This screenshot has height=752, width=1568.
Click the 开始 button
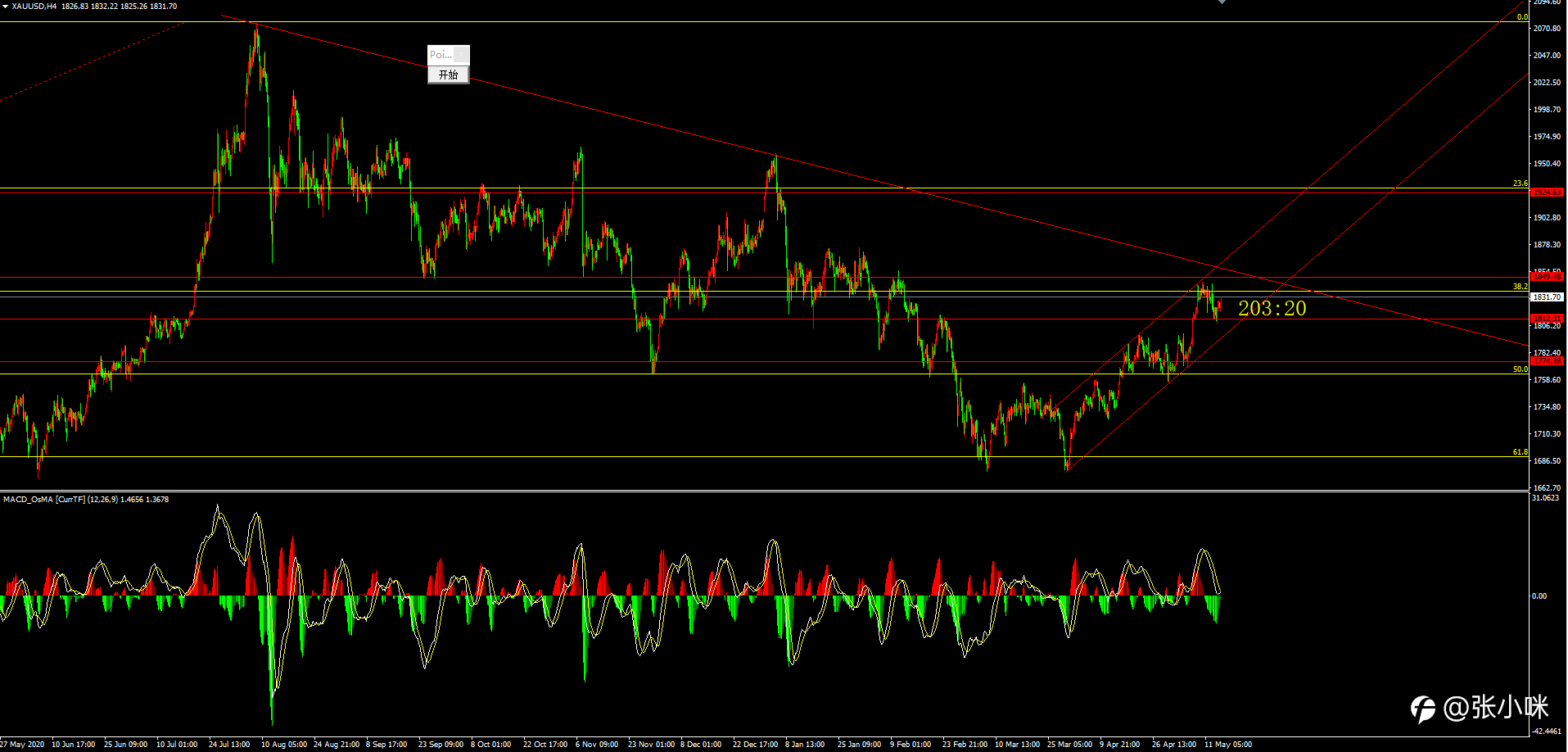(x=448, y=75)
